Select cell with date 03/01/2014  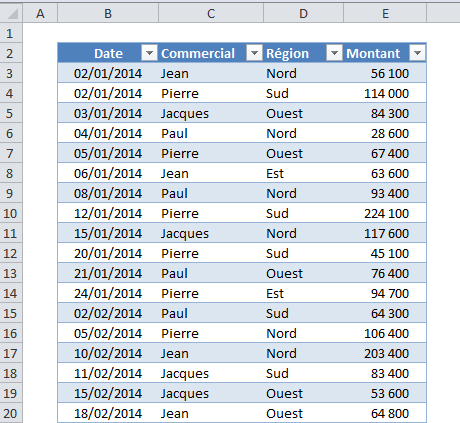[108, 113]
